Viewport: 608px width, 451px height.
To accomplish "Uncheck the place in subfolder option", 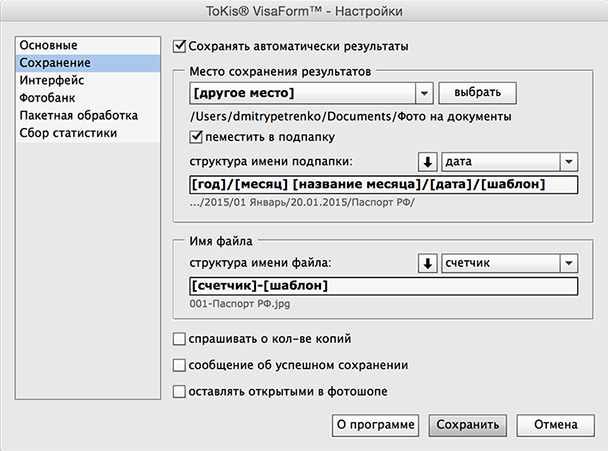I will [196, 137].
